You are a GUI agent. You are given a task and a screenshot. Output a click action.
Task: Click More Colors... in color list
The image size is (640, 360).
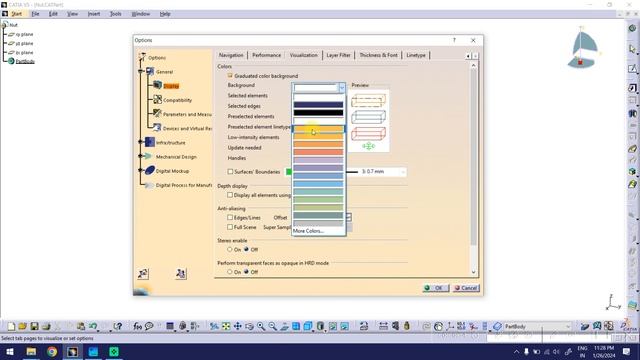pyautogui.click(x=308, y=231)
